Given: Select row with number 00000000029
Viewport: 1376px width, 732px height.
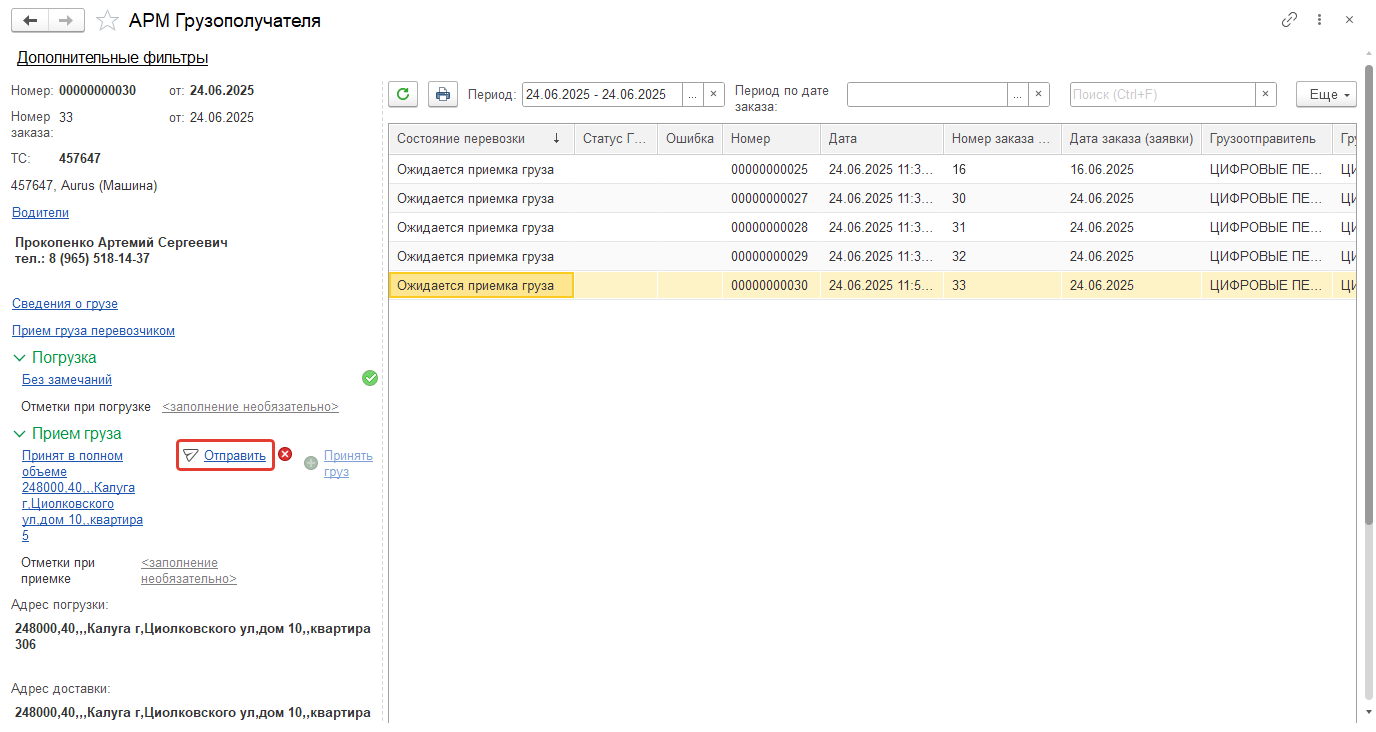Looking at the screenshot, I should click(x=872, y=256).
